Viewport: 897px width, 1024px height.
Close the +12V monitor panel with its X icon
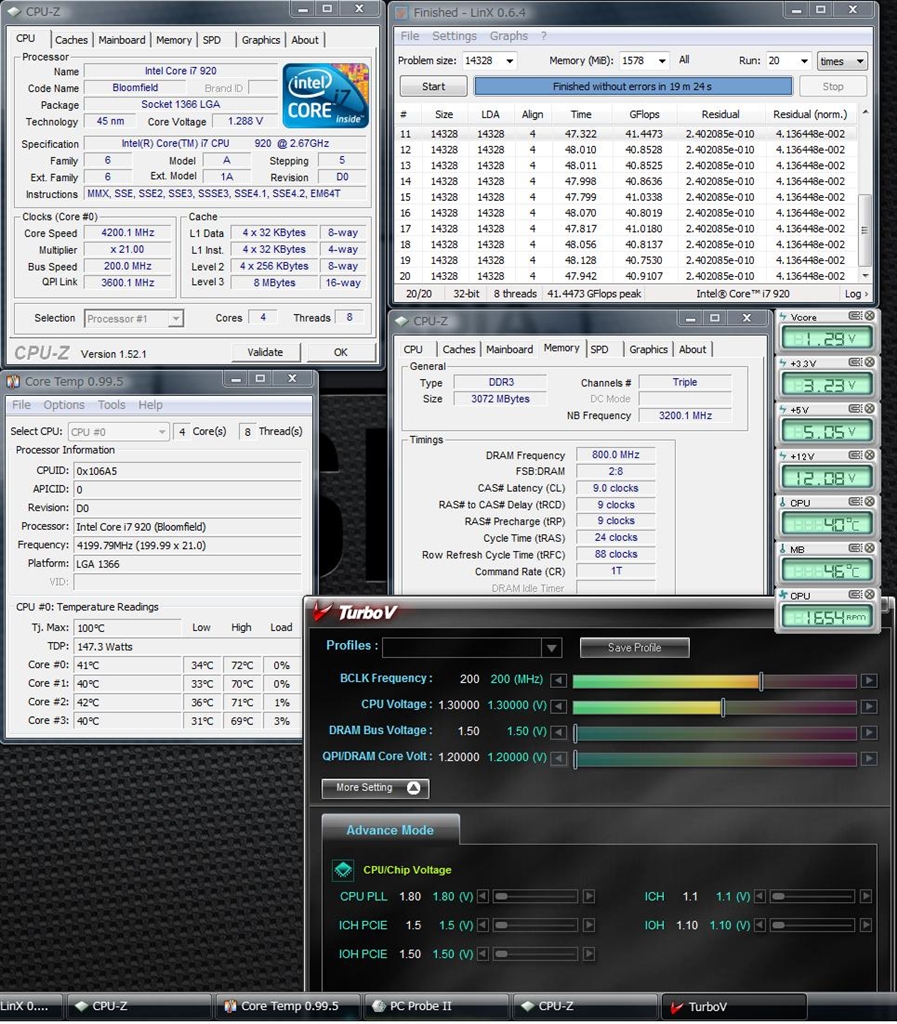coord(870,455)
